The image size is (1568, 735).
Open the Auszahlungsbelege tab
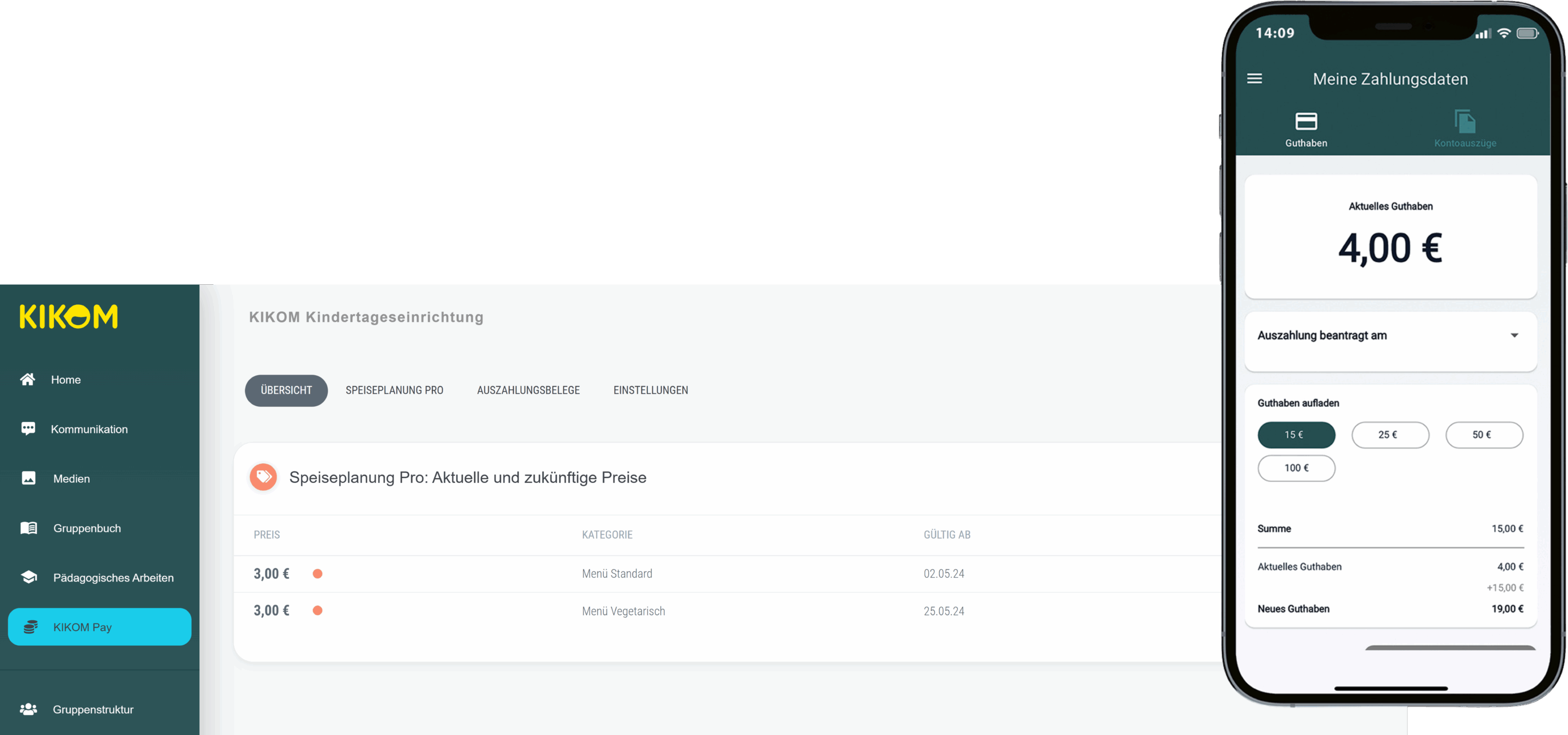pos(528,390)
